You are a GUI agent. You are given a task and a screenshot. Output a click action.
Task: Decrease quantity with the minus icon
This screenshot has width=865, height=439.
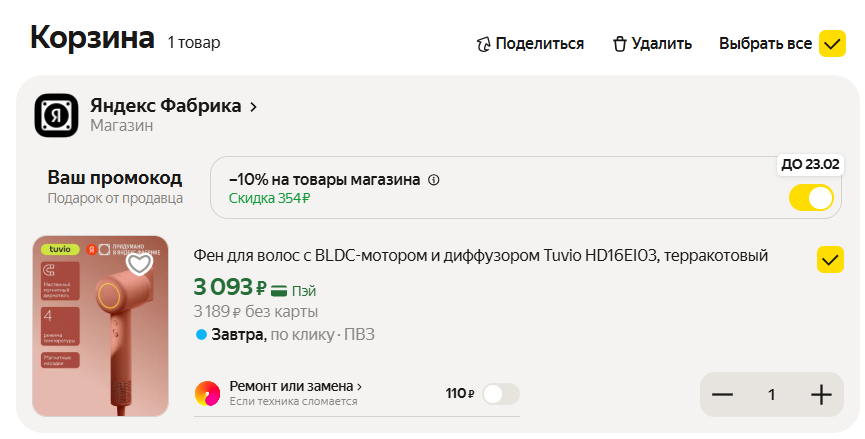(x=722, y=395)
